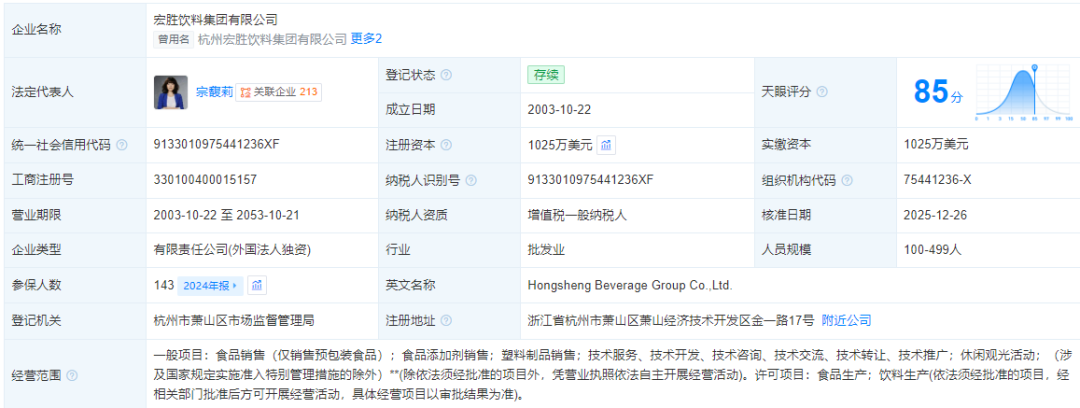Select former name 杭州宏胜饮料集团有限公司
This screenshot has width=1080, height=408.
(x=272, y=39)
